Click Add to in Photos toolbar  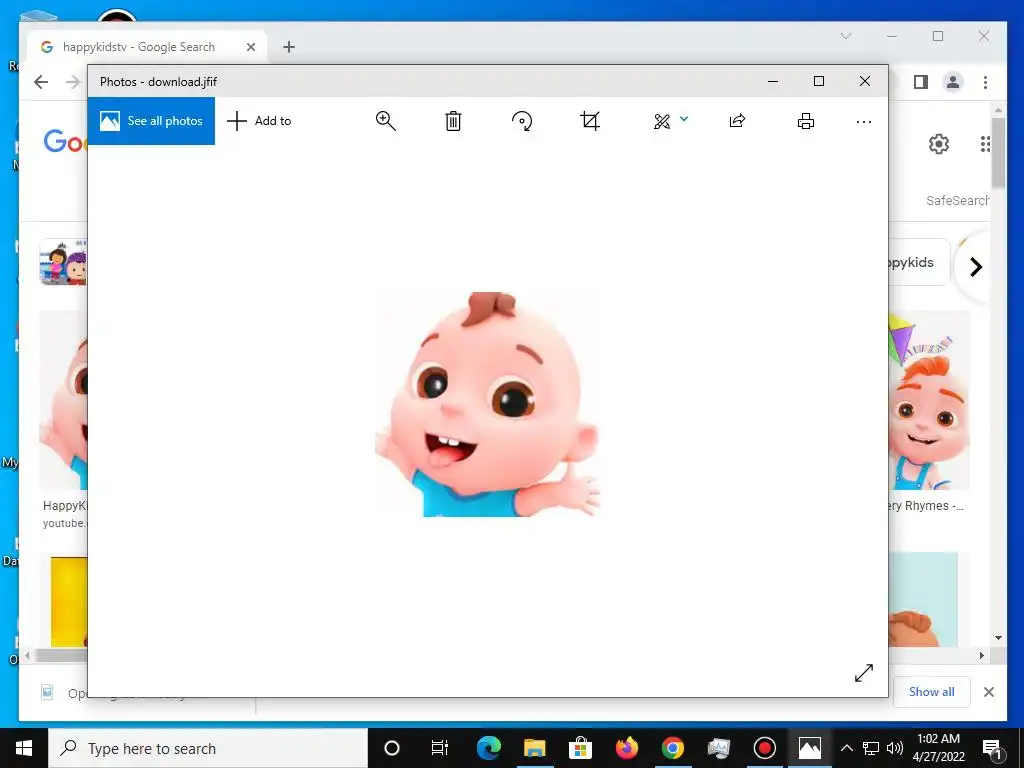(x=259, y=121)
